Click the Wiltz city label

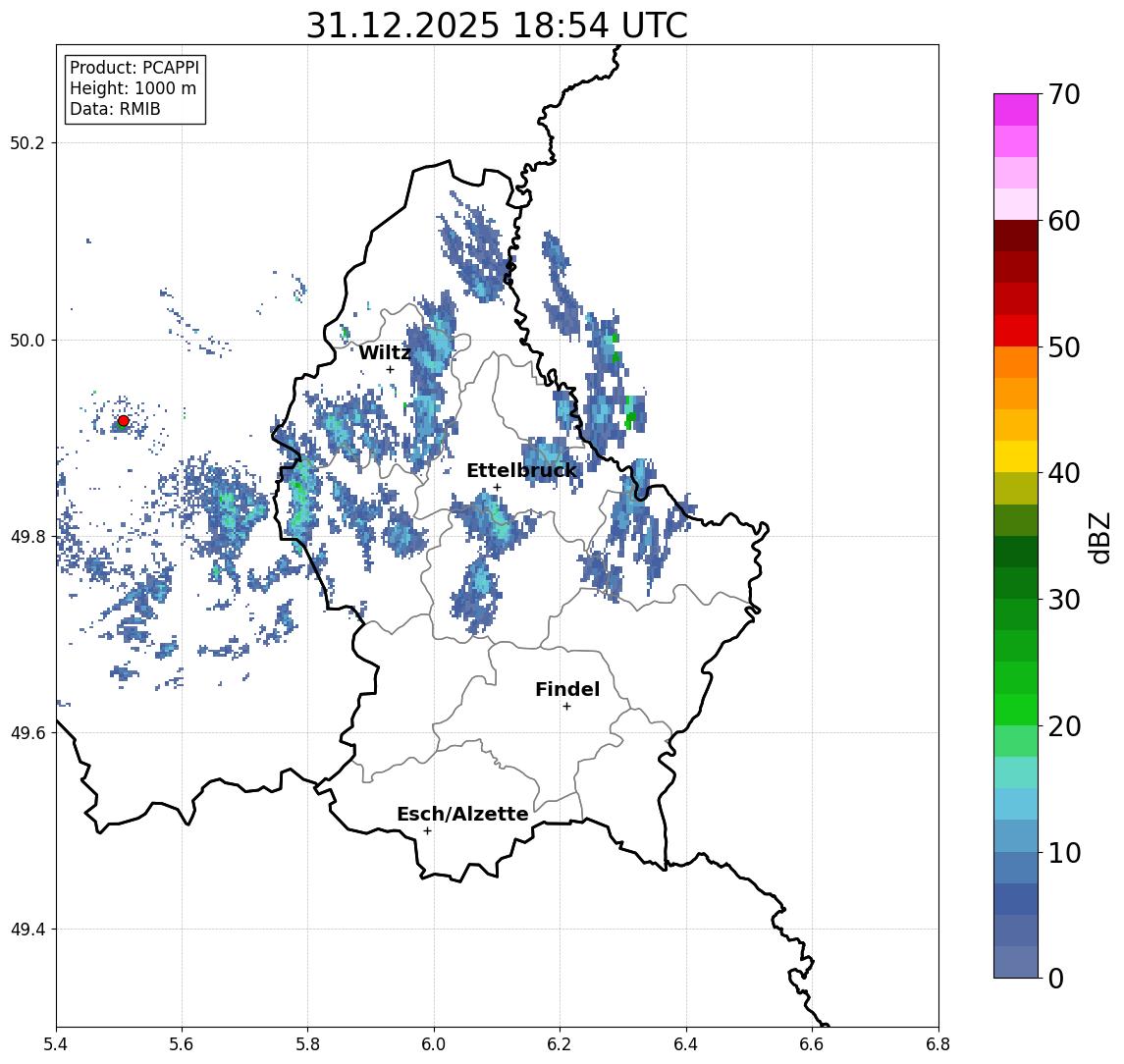(384, 352)
